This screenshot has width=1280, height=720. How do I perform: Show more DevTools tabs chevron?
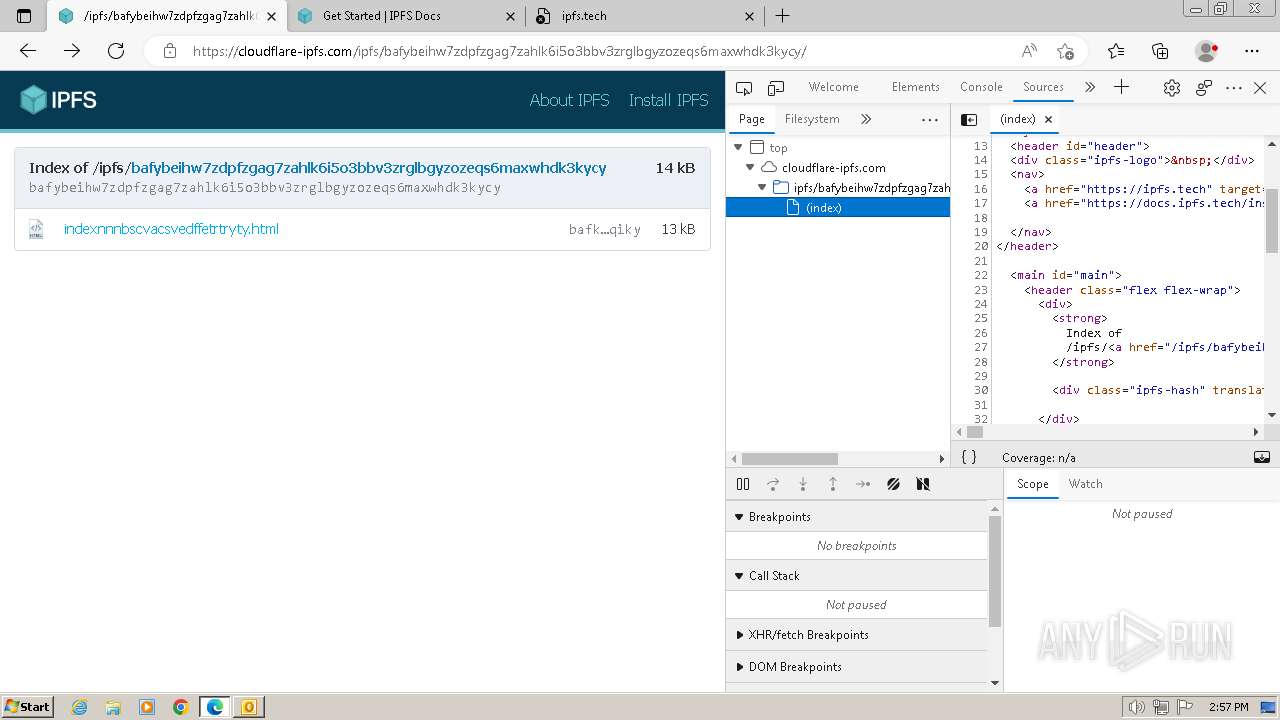tap(1090, 87)
